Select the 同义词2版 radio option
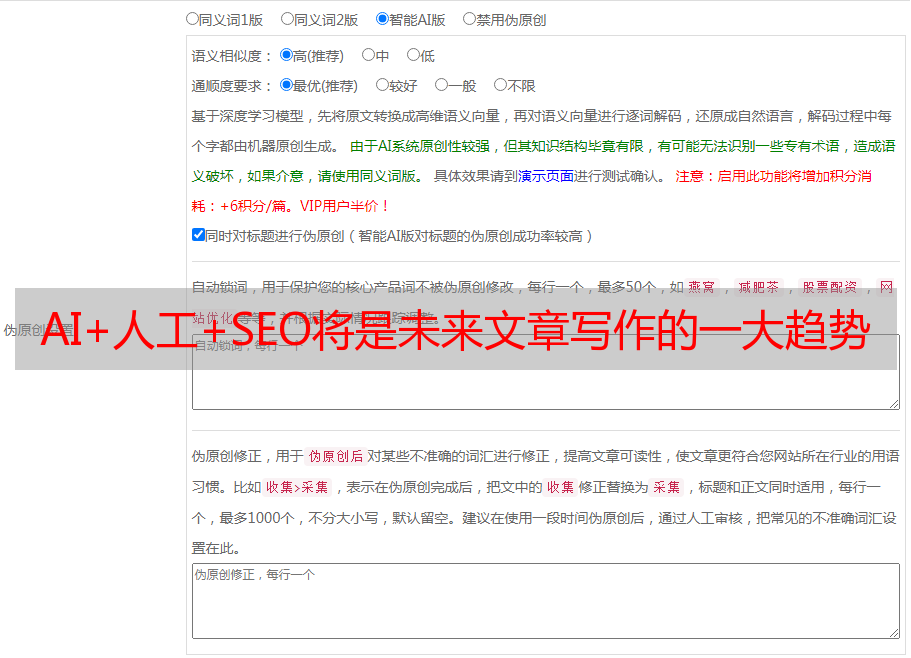Screen dimensions: 911x658 click(x=287, y=19)
